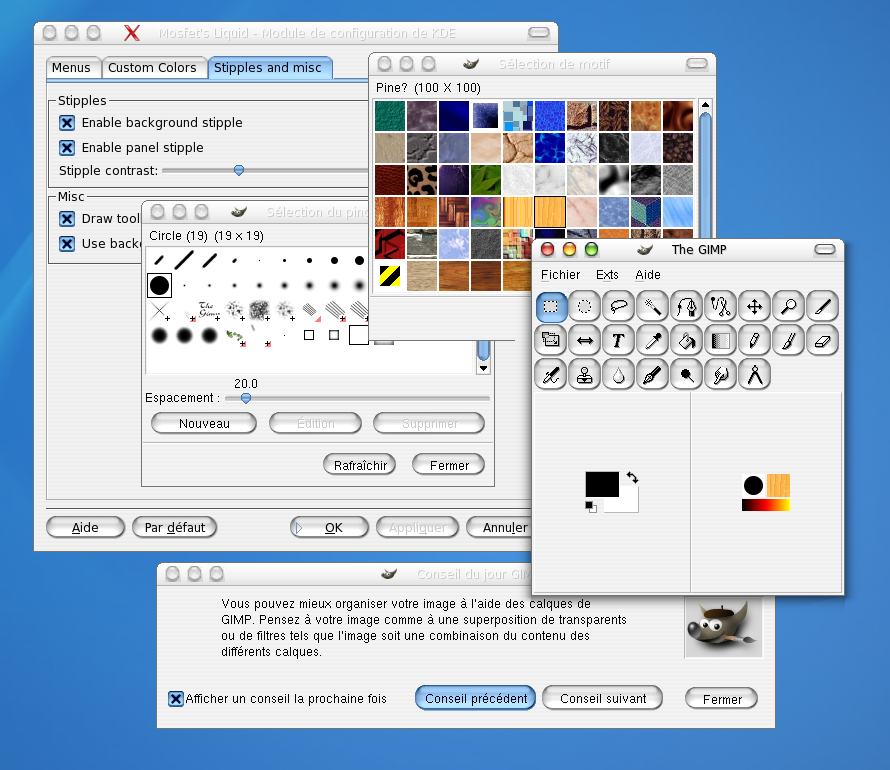890x770 pixels.
Task: Click the active pine pattern indicator in toolbox
Action: [x=778, y=486]
